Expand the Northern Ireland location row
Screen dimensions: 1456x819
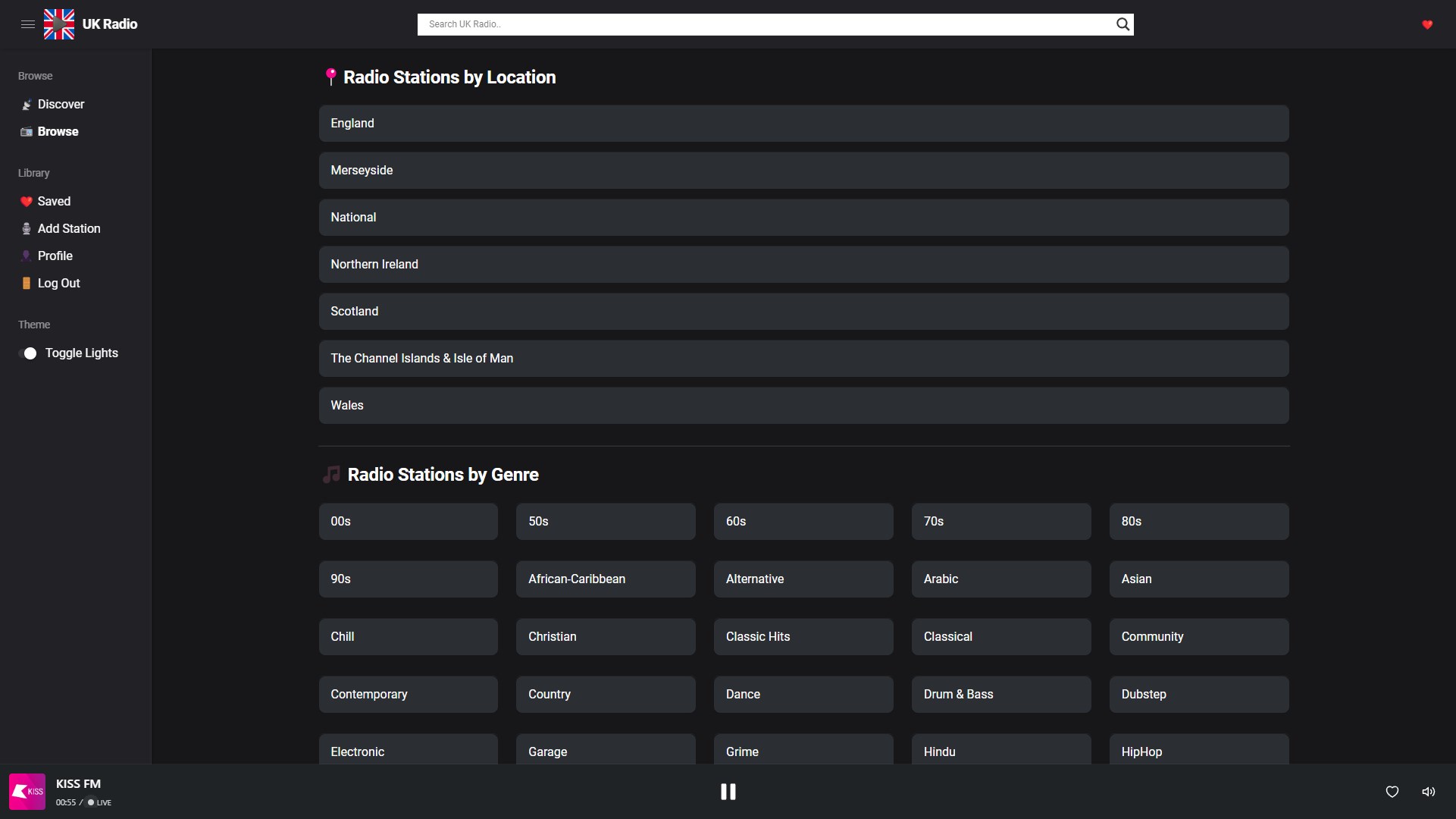pos(803,265)
